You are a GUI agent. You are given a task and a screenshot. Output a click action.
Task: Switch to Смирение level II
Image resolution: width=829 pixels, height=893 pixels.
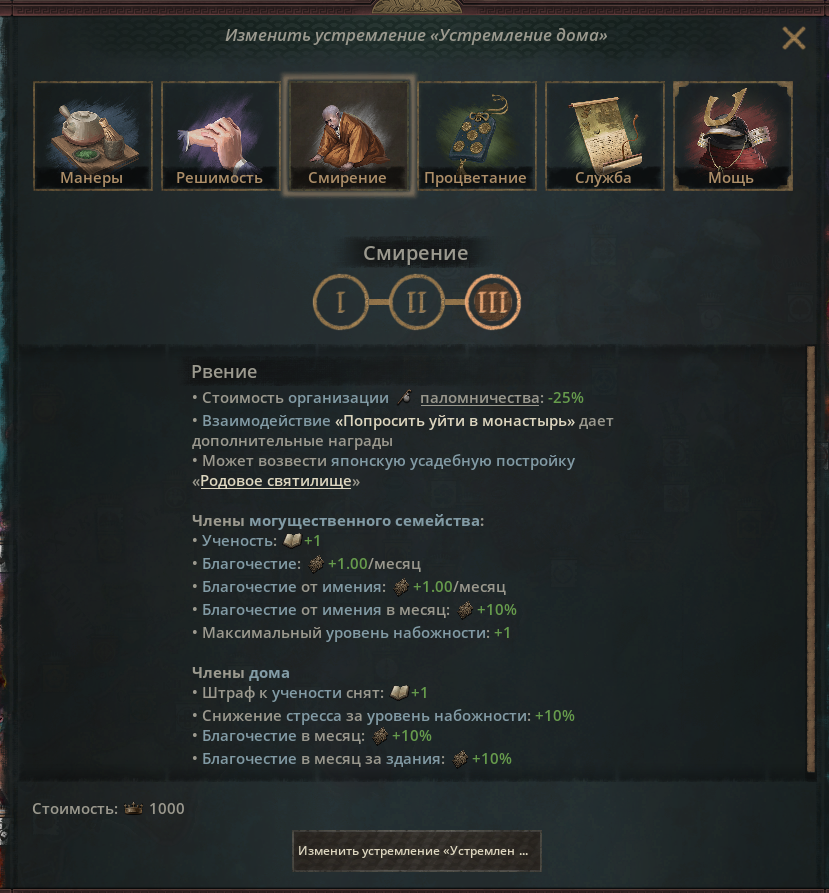coord(417,302)
